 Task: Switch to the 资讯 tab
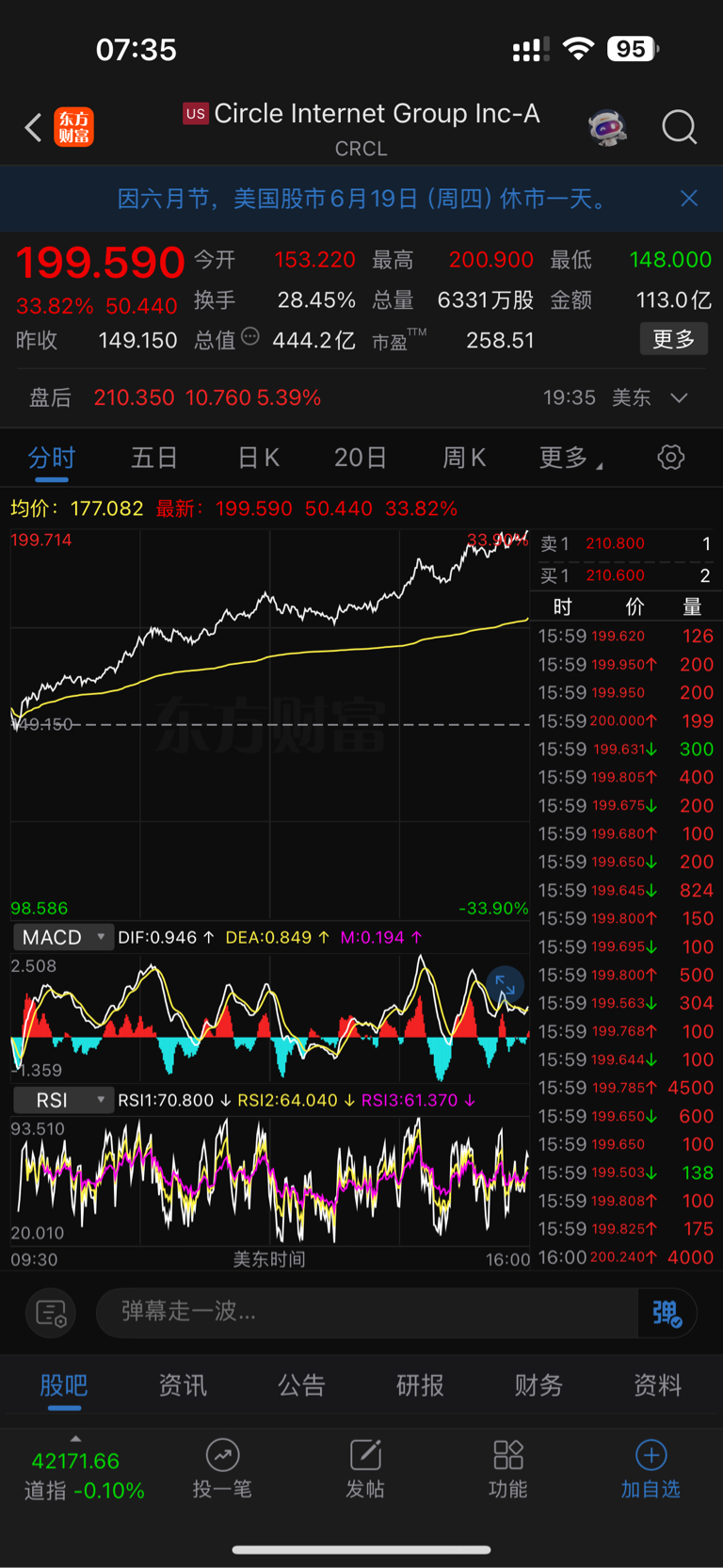pyautogui.click(x=183, y=1385)
